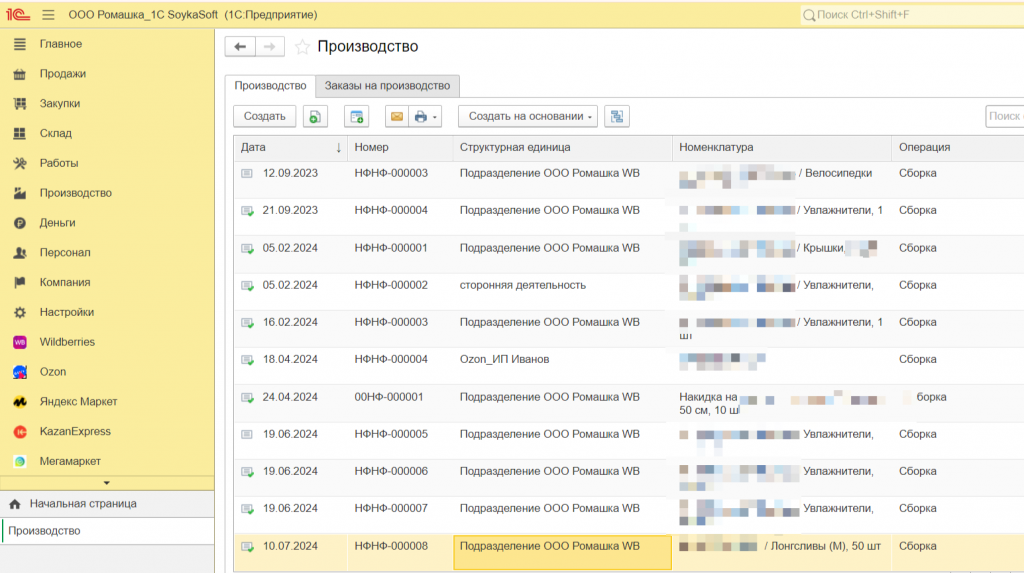Click the document structure icon in toolbar
The image size is (1024, 573).
click(x=617, y=117)
